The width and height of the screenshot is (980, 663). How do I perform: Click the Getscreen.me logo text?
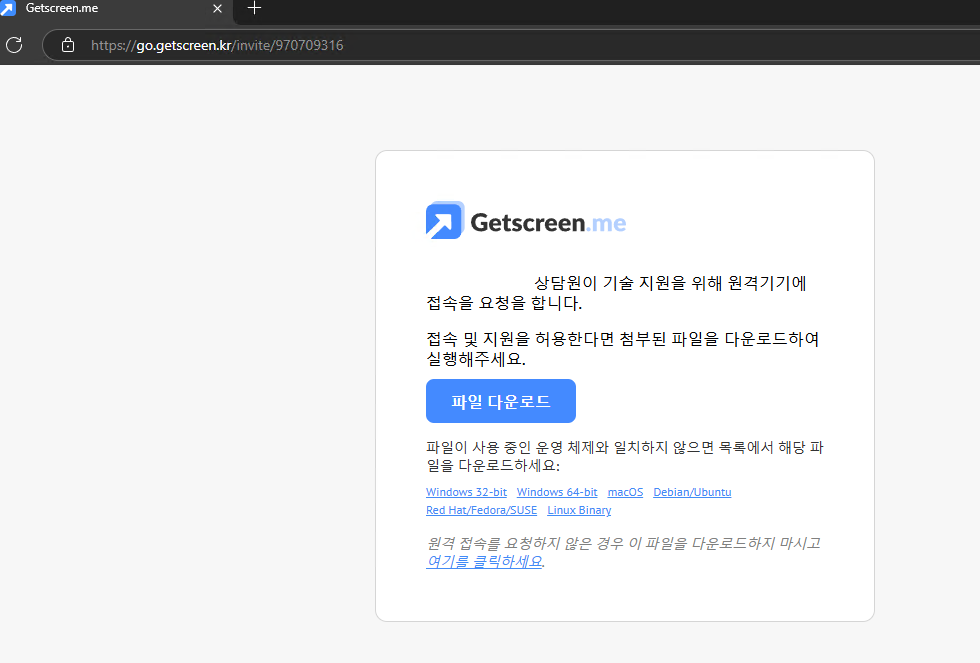[x=548, y=222]
